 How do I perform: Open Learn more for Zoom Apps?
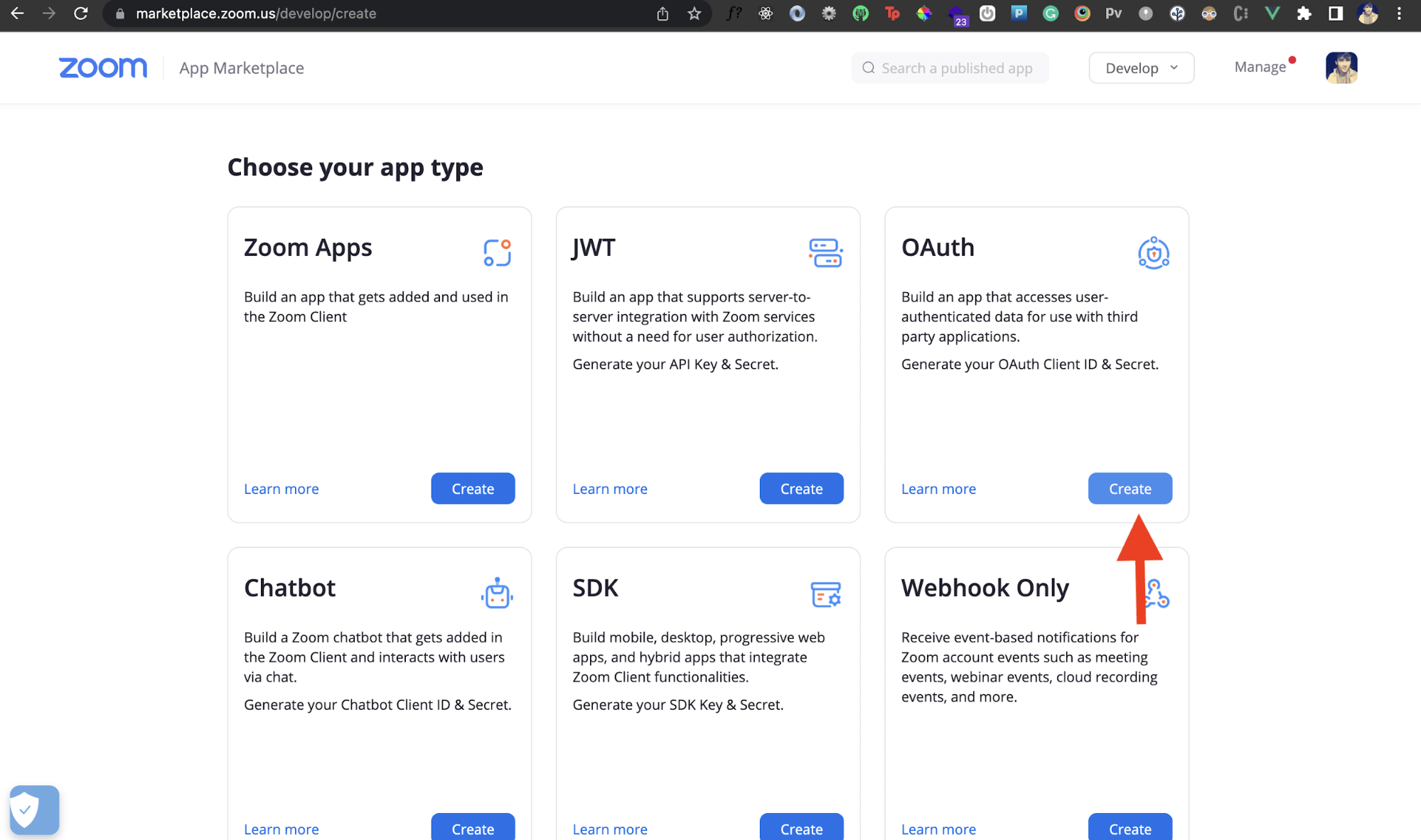281,489
